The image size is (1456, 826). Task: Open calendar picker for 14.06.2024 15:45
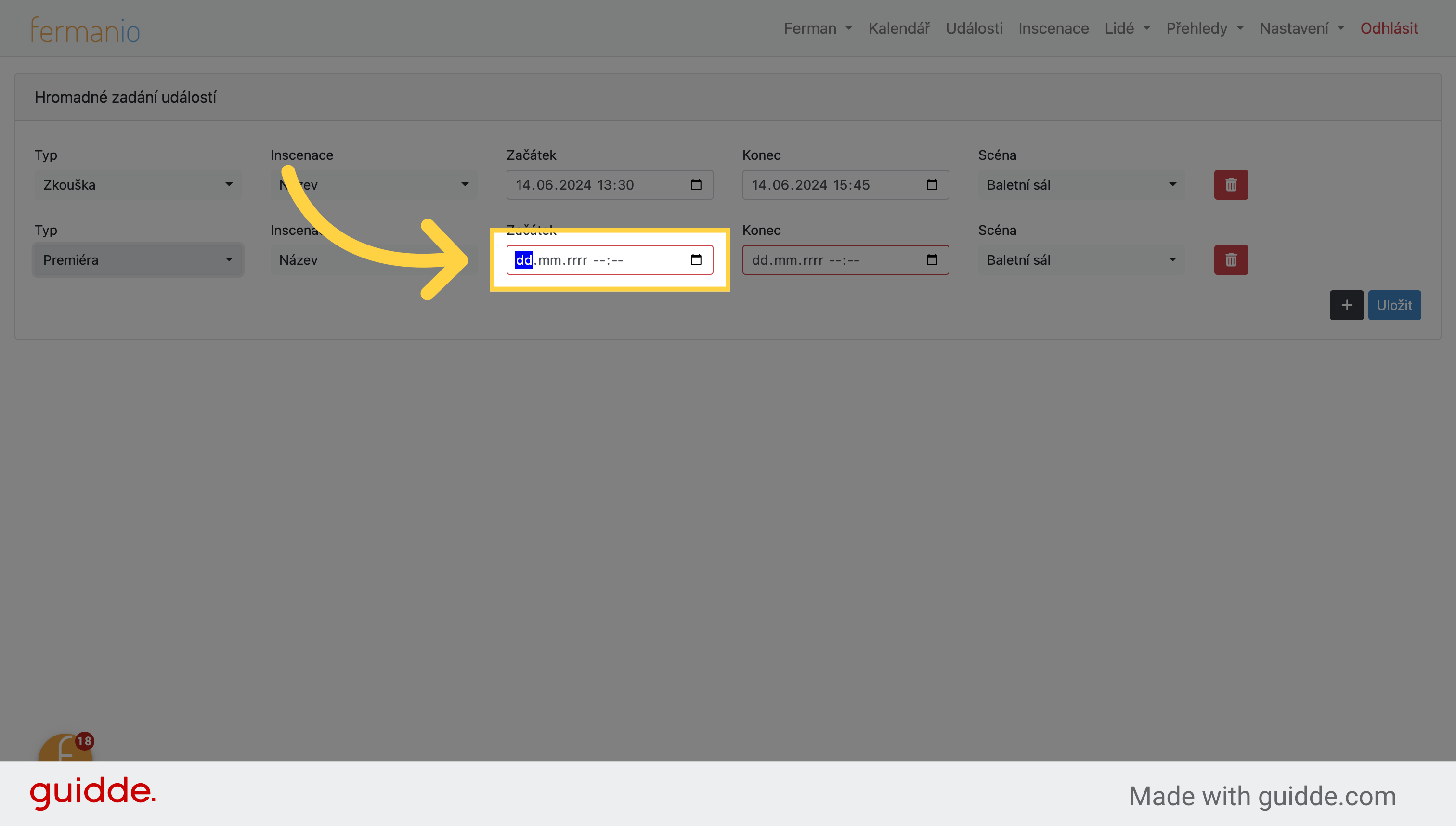(x=932, y=184)
